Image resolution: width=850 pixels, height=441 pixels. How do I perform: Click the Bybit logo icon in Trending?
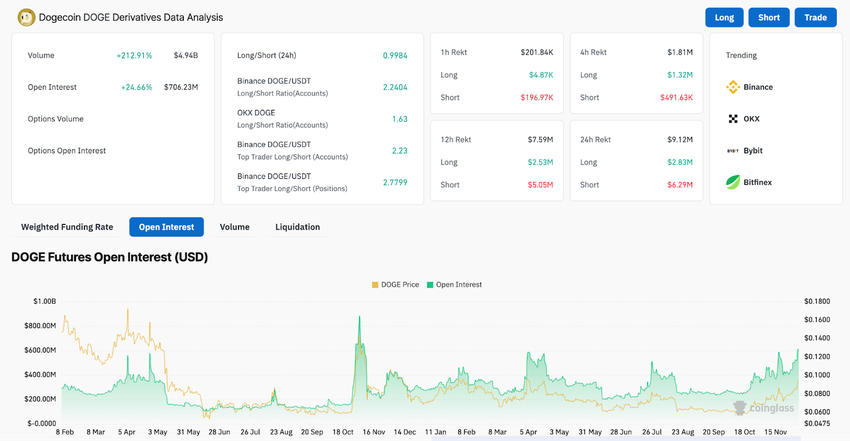tap(733, 151)
